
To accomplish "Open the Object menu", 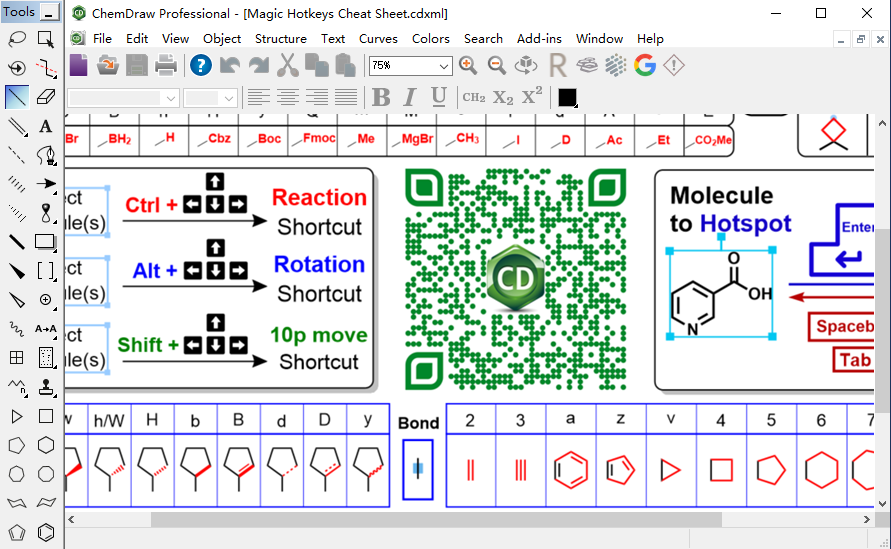I will tap(222, 39).
